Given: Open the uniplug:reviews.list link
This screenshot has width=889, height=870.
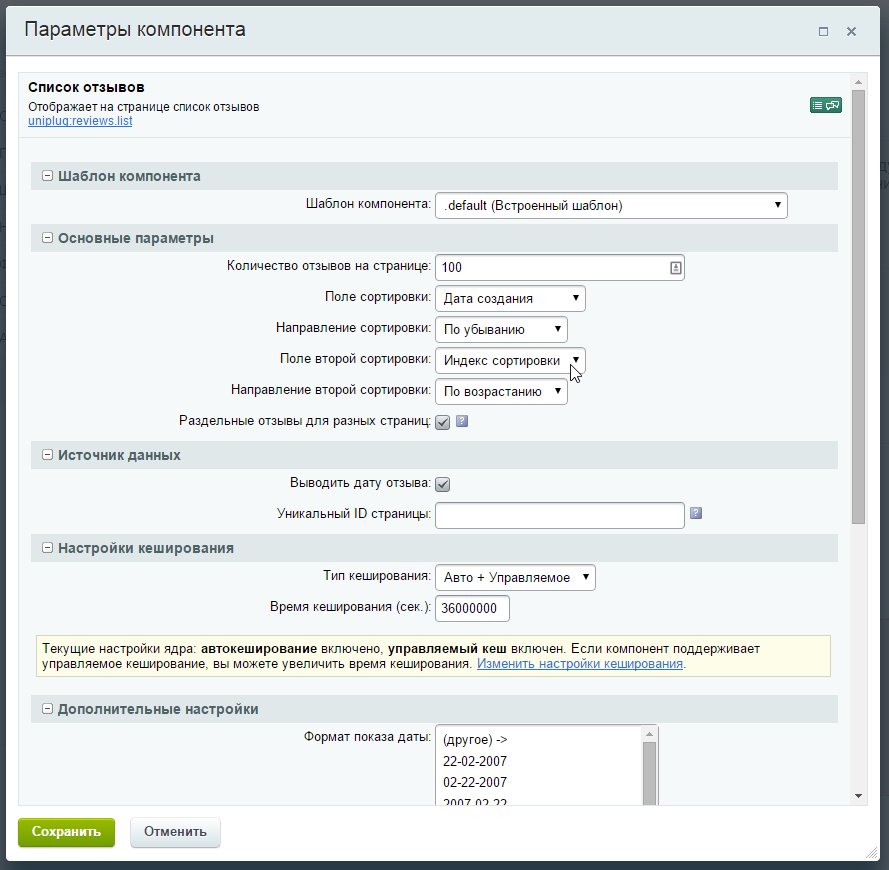Looking at the screenshot, I should click(81, 120).
